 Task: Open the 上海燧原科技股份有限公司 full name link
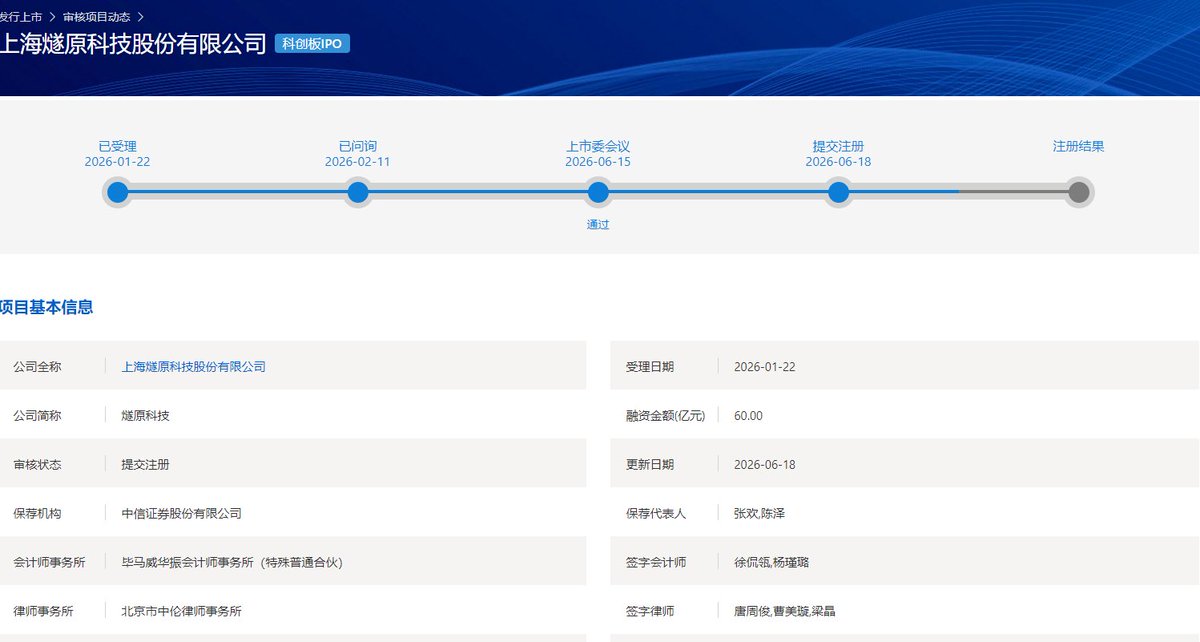tap(193, 367)
